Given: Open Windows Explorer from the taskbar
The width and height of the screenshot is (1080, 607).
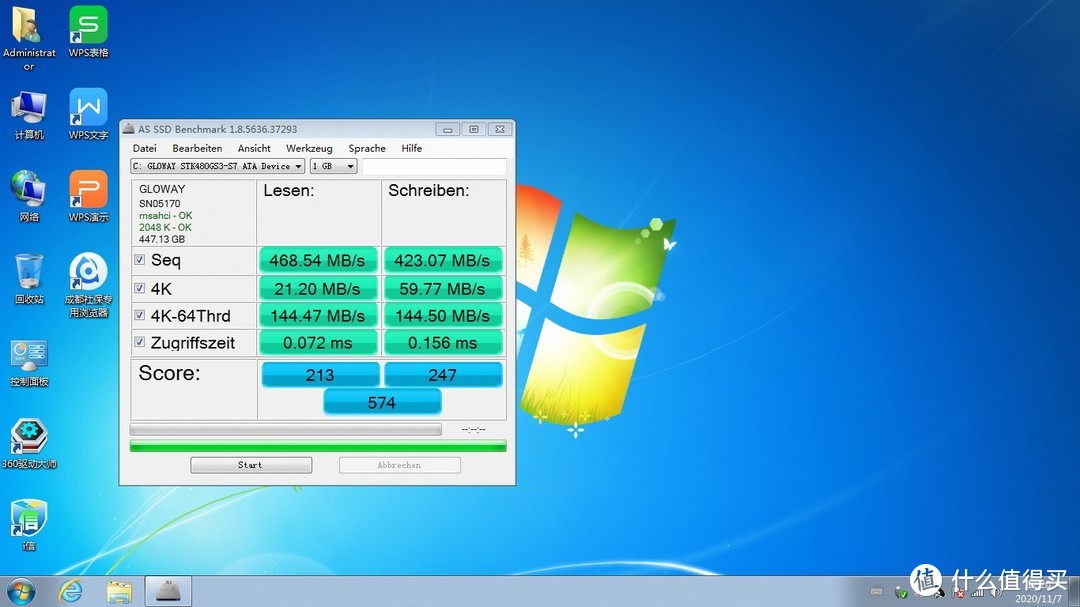Looking at the screenshot, I should (119, 591).
